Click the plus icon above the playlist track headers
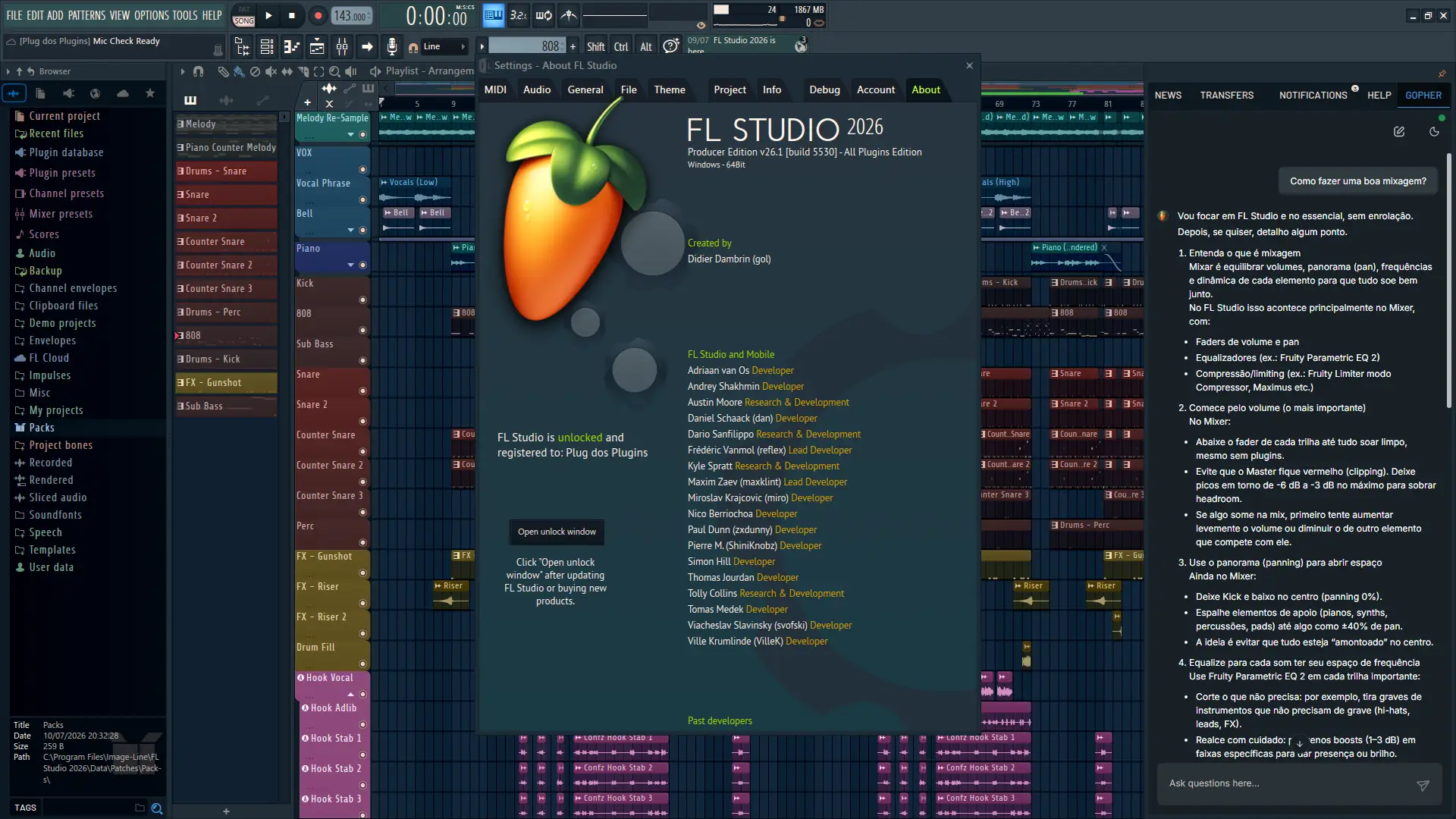Screen dimensions: 1456x819 [307, 103]
